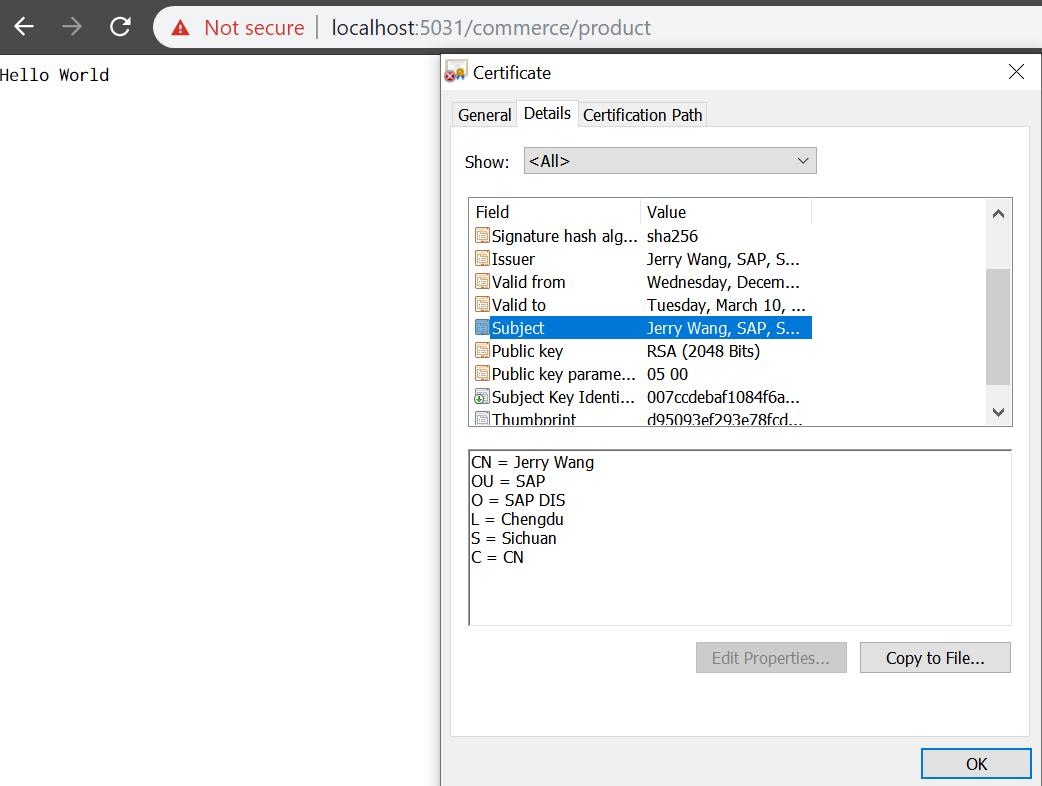Click the list's scroll down arrow
The image size is (1042, 786).
[998, 412]
